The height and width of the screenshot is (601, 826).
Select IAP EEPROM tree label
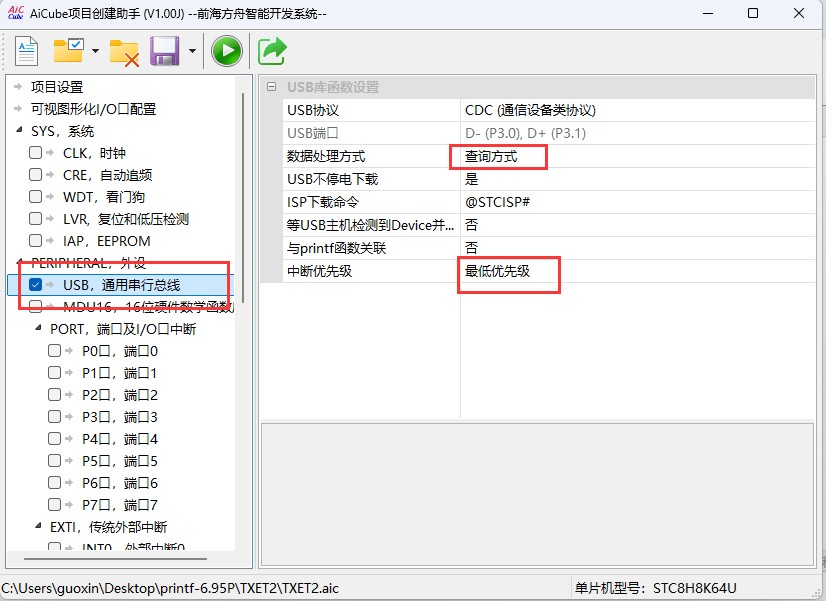(106, 241)
